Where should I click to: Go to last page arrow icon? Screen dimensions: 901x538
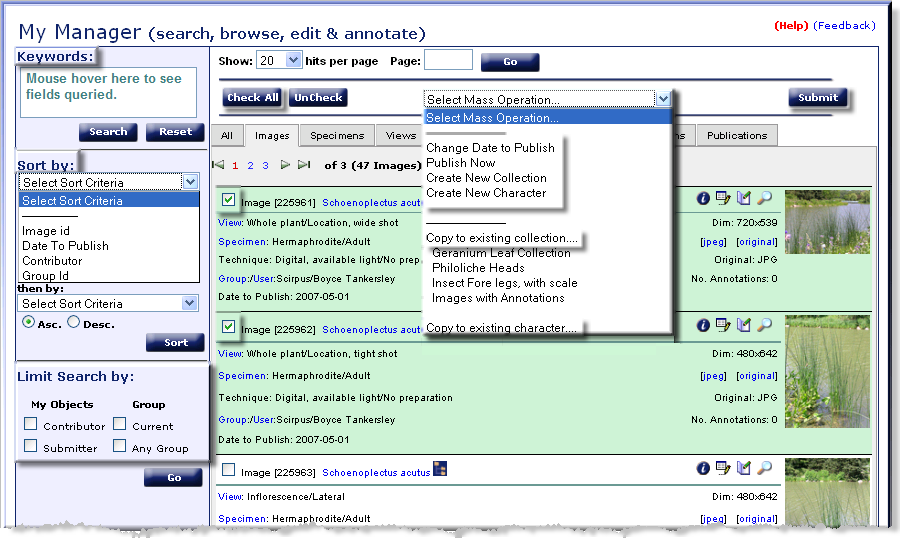304,165
